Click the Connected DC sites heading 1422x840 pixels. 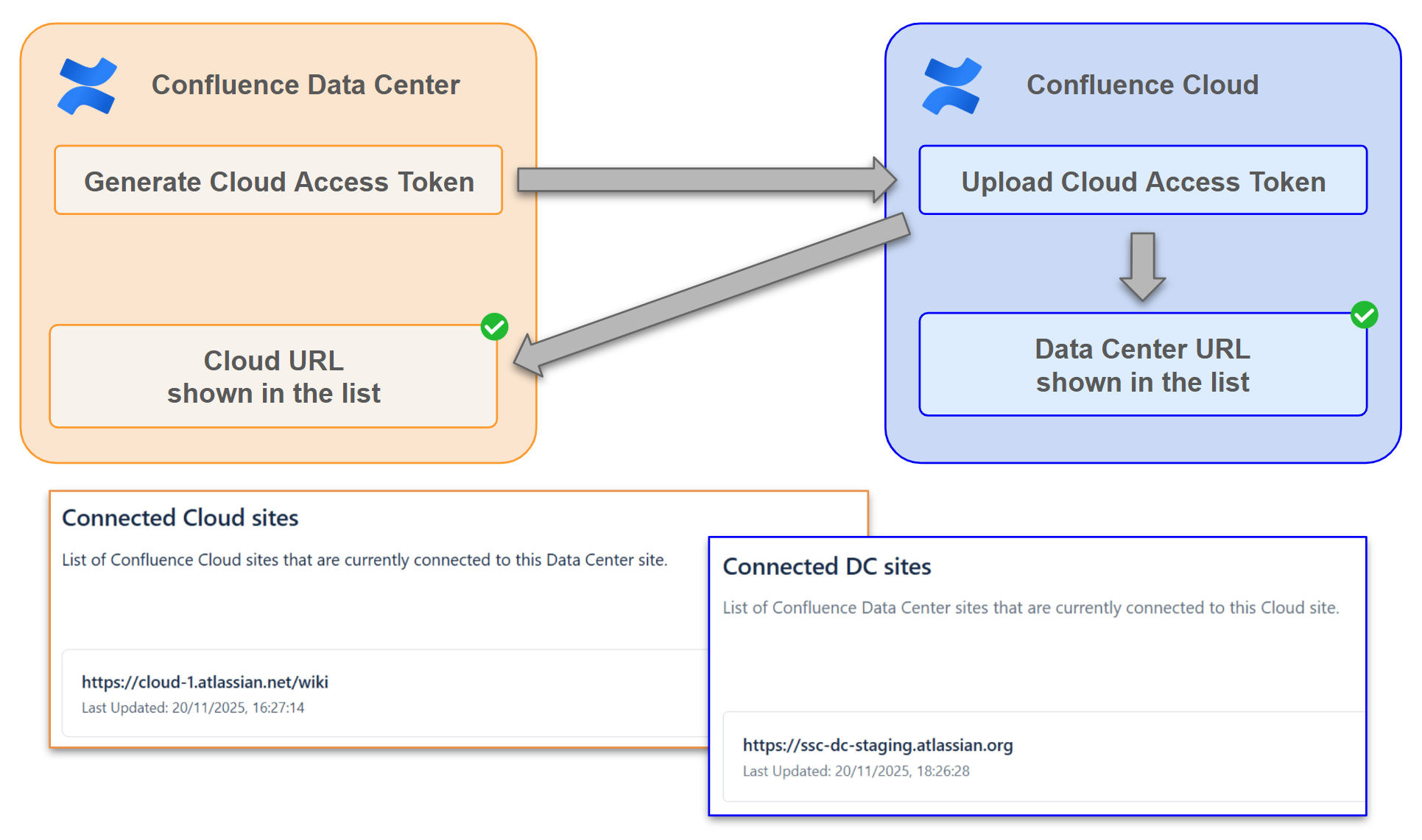pos(827,566)
